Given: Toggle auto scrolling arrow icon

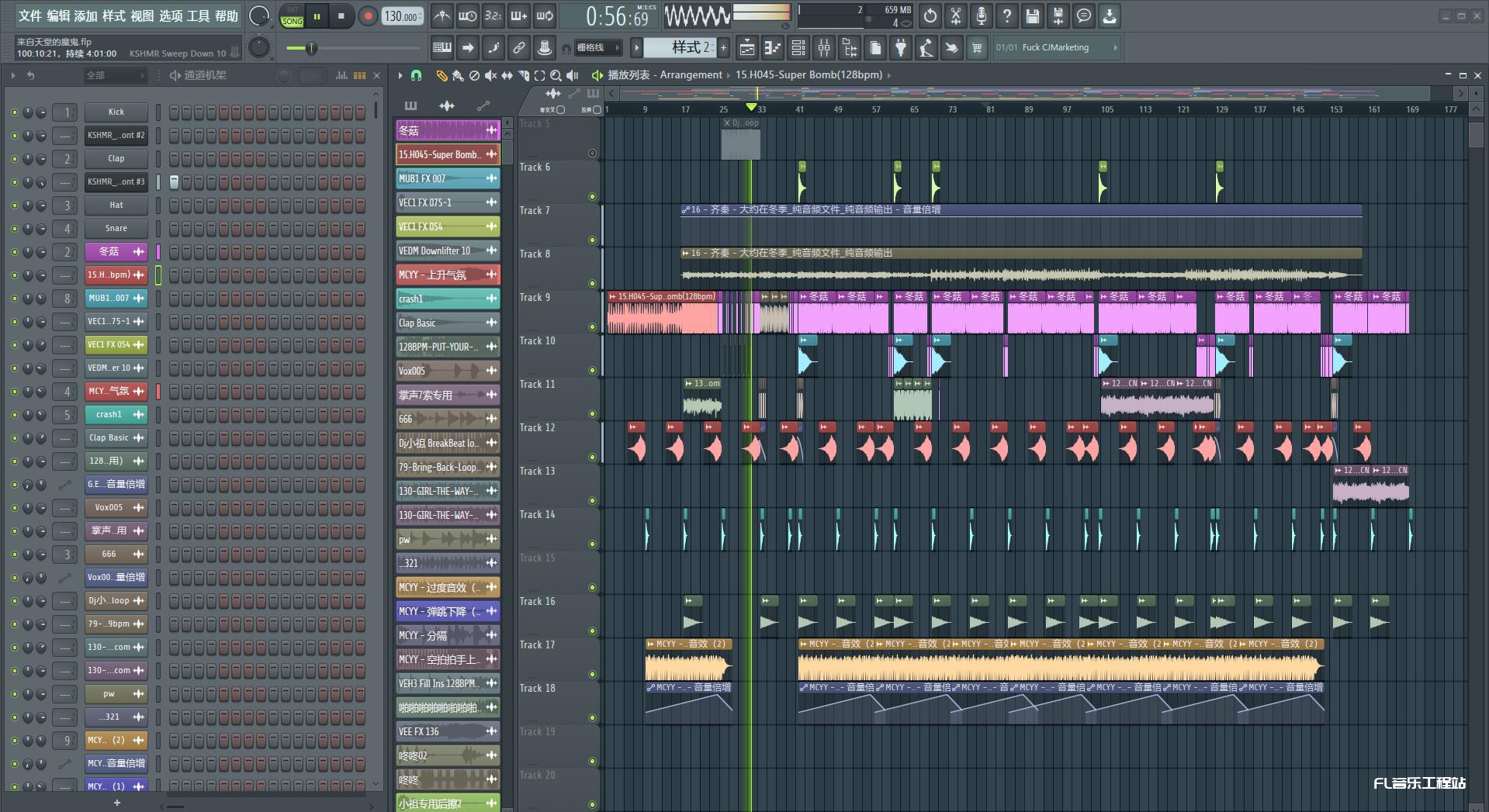Looking at the screenshot, I should pyautogui.click(x=468, y=48).
